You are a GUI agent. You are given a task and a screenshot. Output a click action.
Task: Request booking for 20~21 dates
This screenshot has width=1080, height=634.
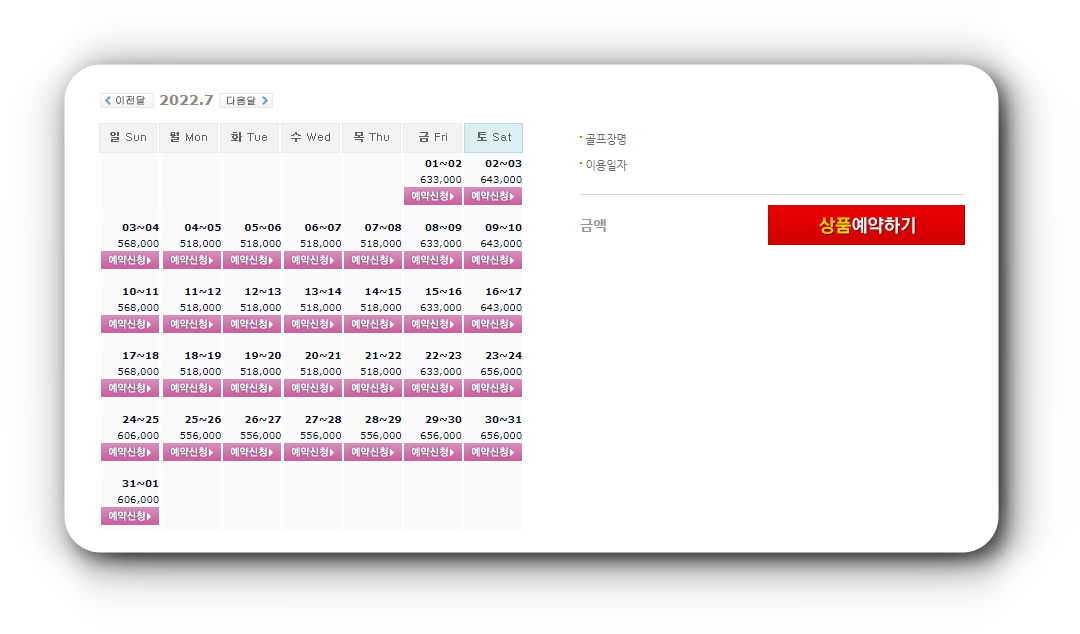(312, 389)
